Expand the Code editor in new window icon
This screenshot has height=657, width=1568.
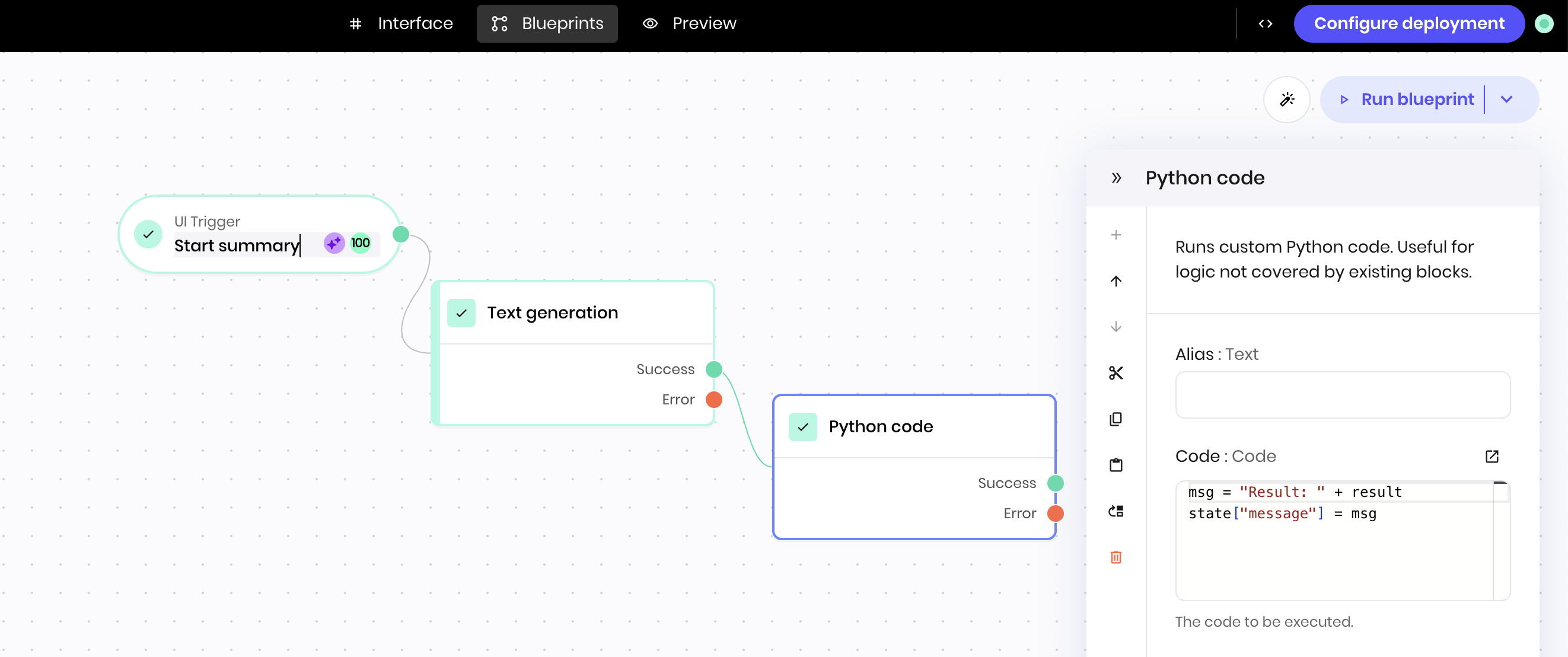(1491, 456)
